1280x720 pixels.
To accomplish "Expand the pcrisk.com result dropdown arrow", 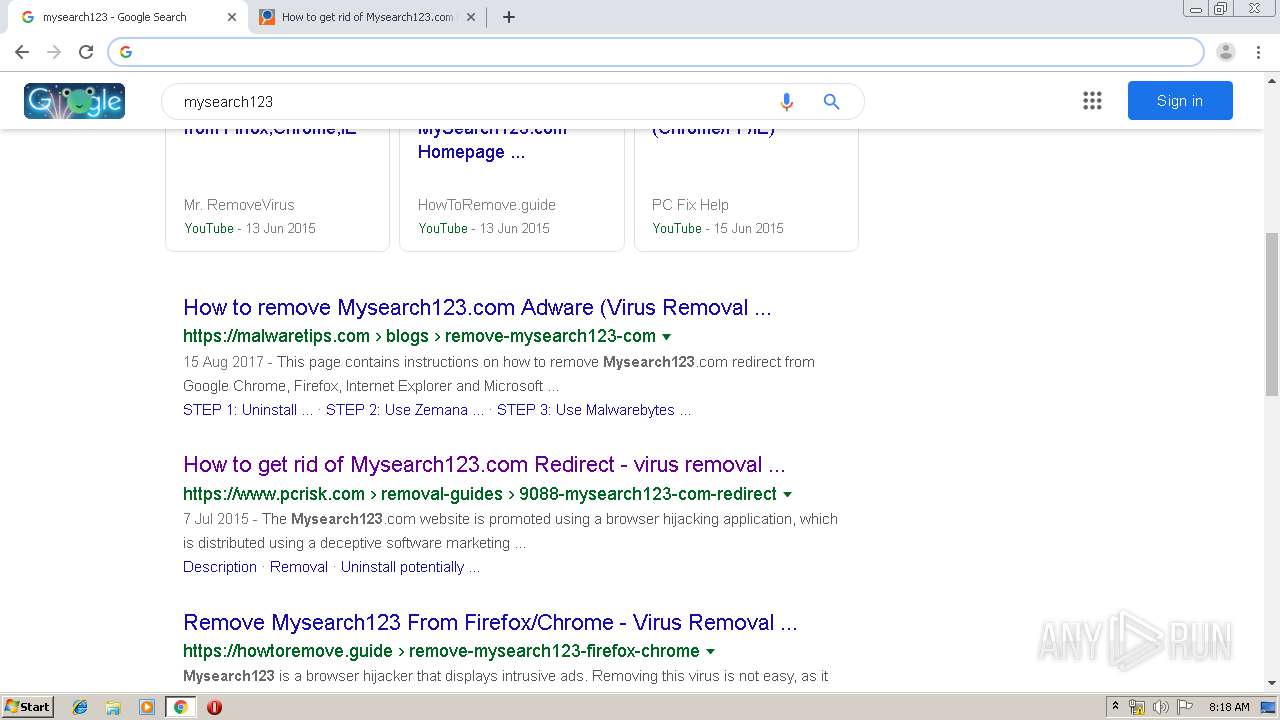I will 788,495.
